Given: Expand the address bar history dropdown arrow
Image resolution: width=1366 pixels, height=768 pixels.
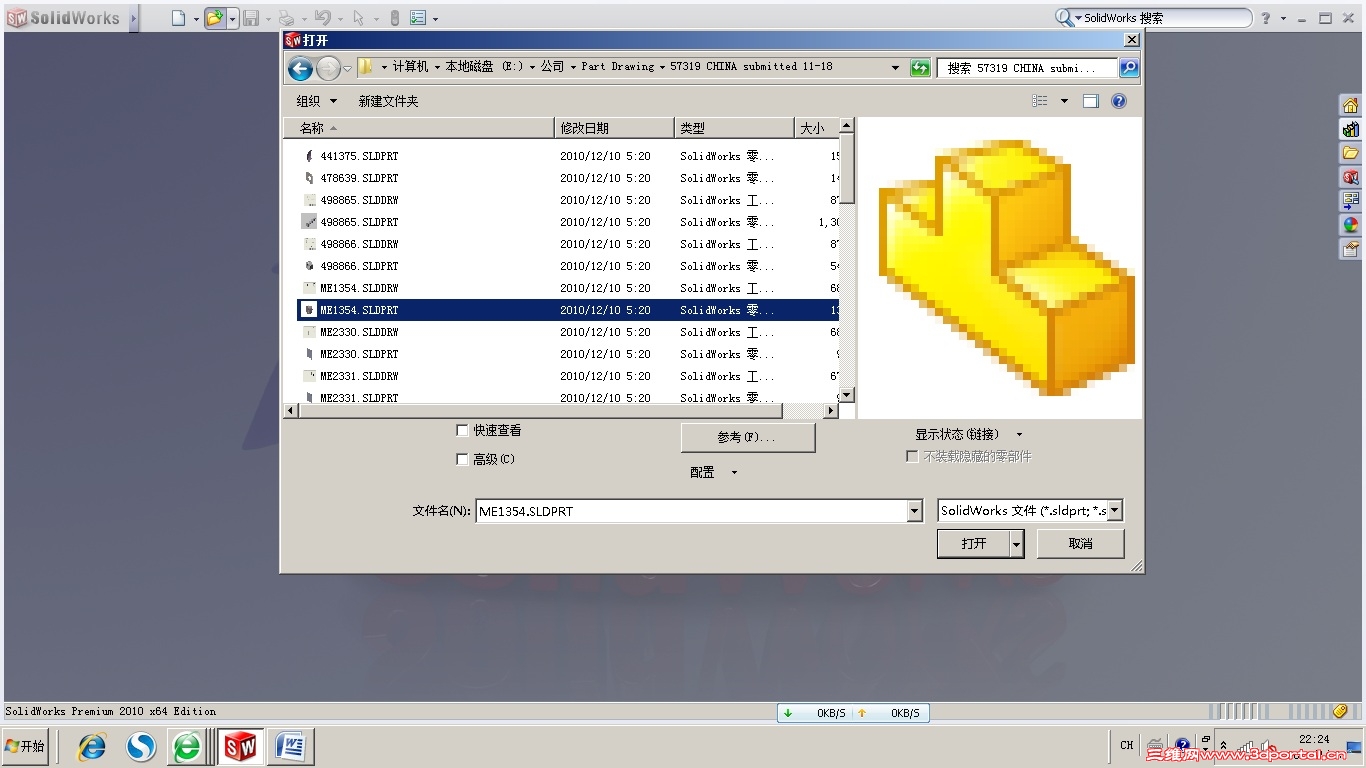Looking at the screenshot, I should [895, 68].
